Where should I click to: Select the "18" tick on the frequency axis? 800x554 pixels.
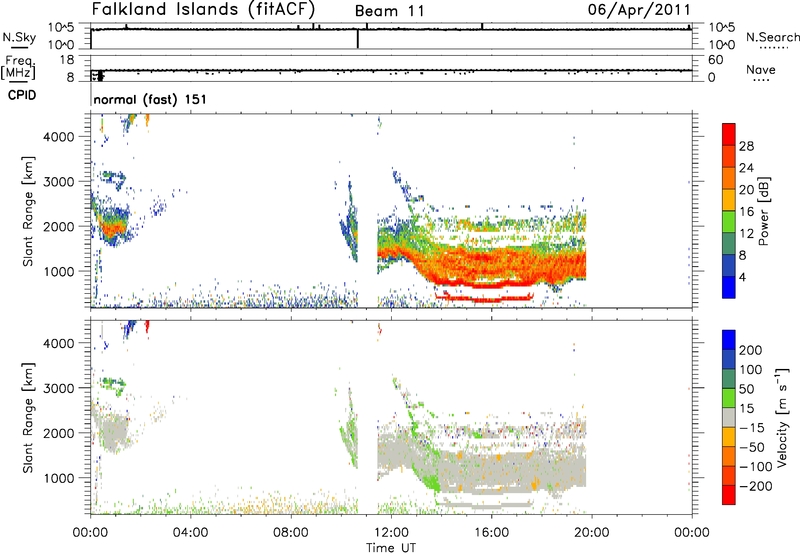coord(67,60)
